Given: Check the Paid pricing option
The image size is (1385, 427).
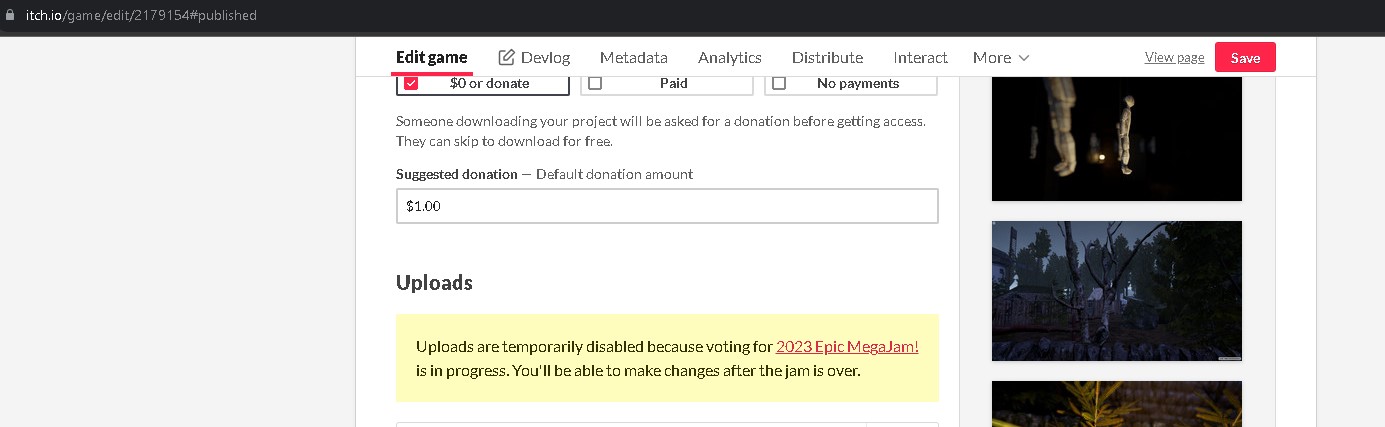Looking at the screenshot, I should coord(595,84).
